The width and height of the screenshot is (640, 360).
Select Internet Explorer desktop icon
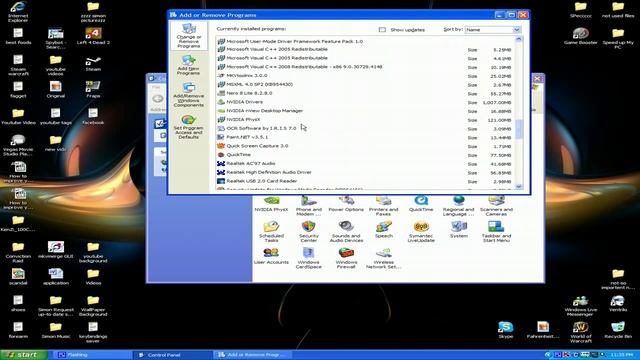click(18, 11)
